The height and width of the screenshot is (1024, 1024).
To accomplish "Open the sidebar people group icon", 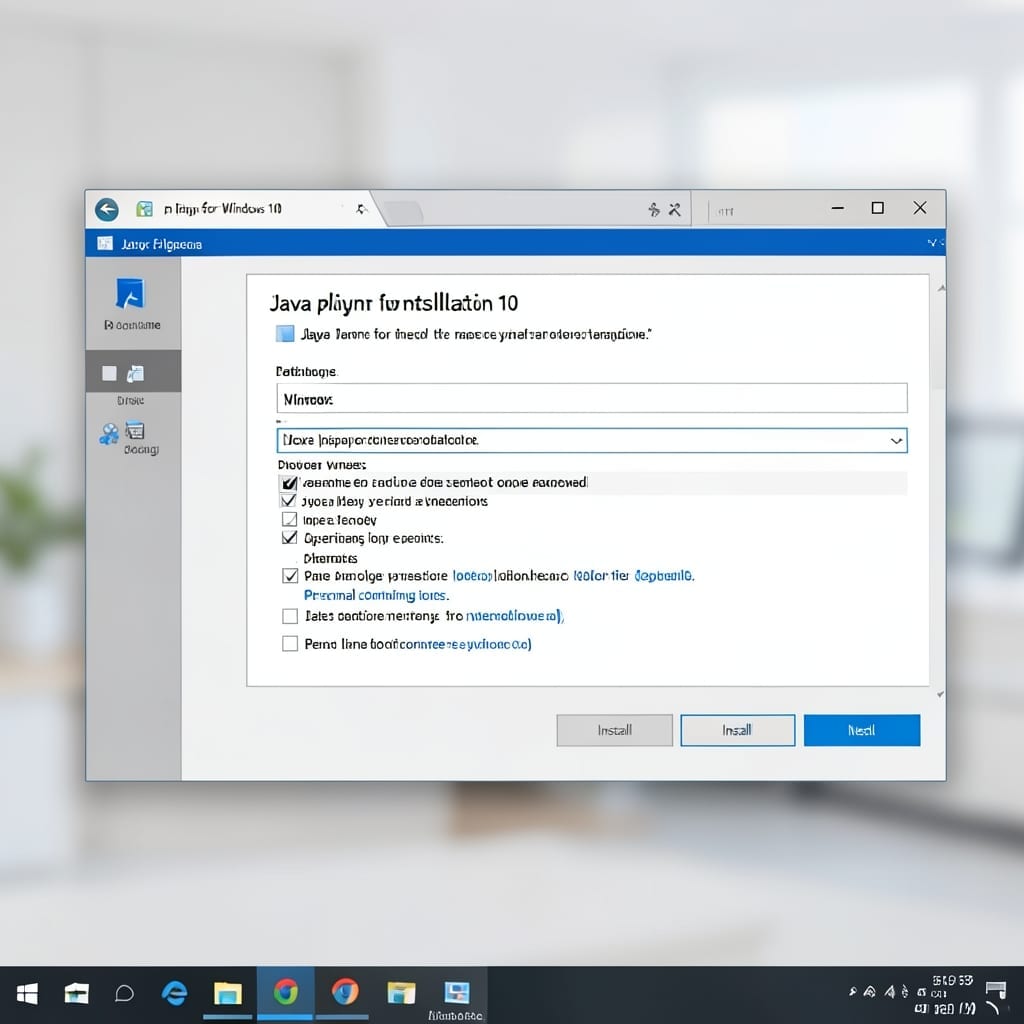I will (109, 434).
